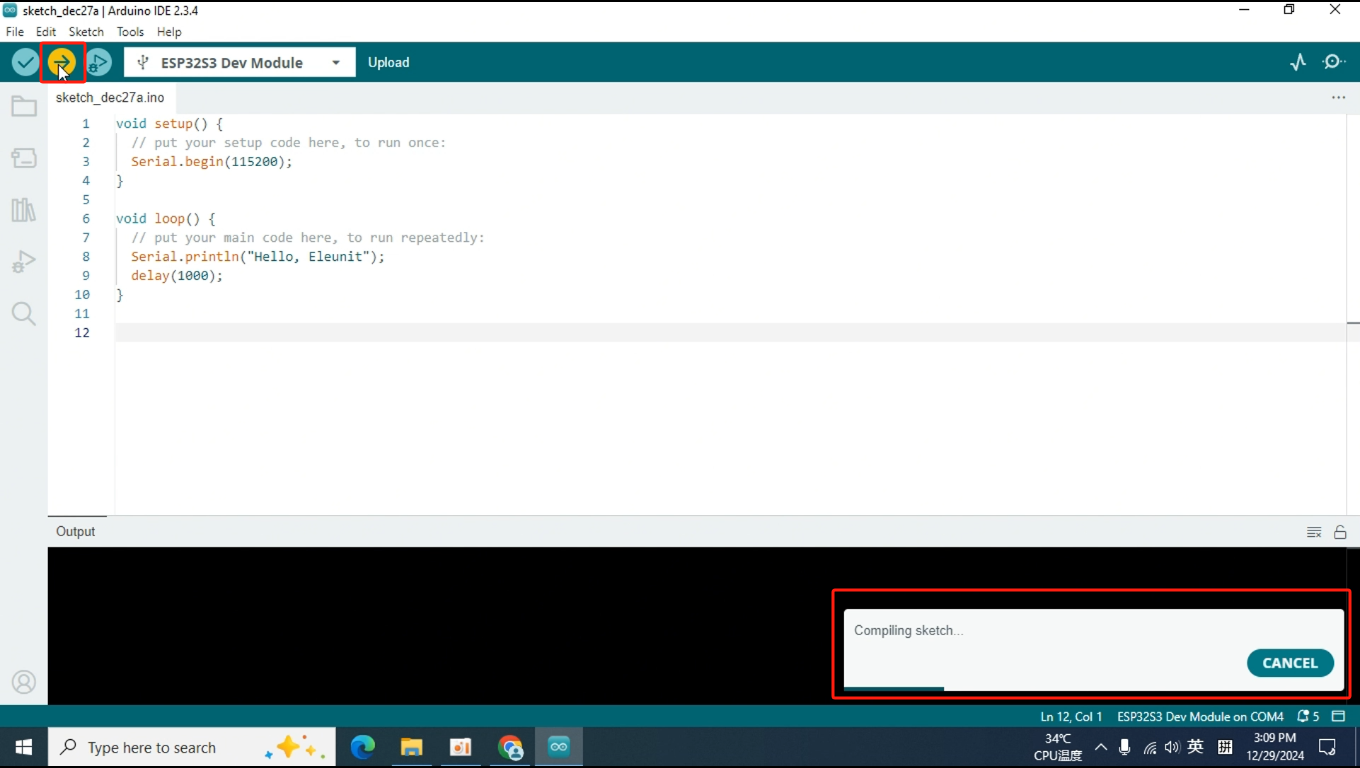Open the PowerPoint taskbar icon
Image resolution: width=1360 pixels, height=768 pixels.
click(x=461, y=747)
